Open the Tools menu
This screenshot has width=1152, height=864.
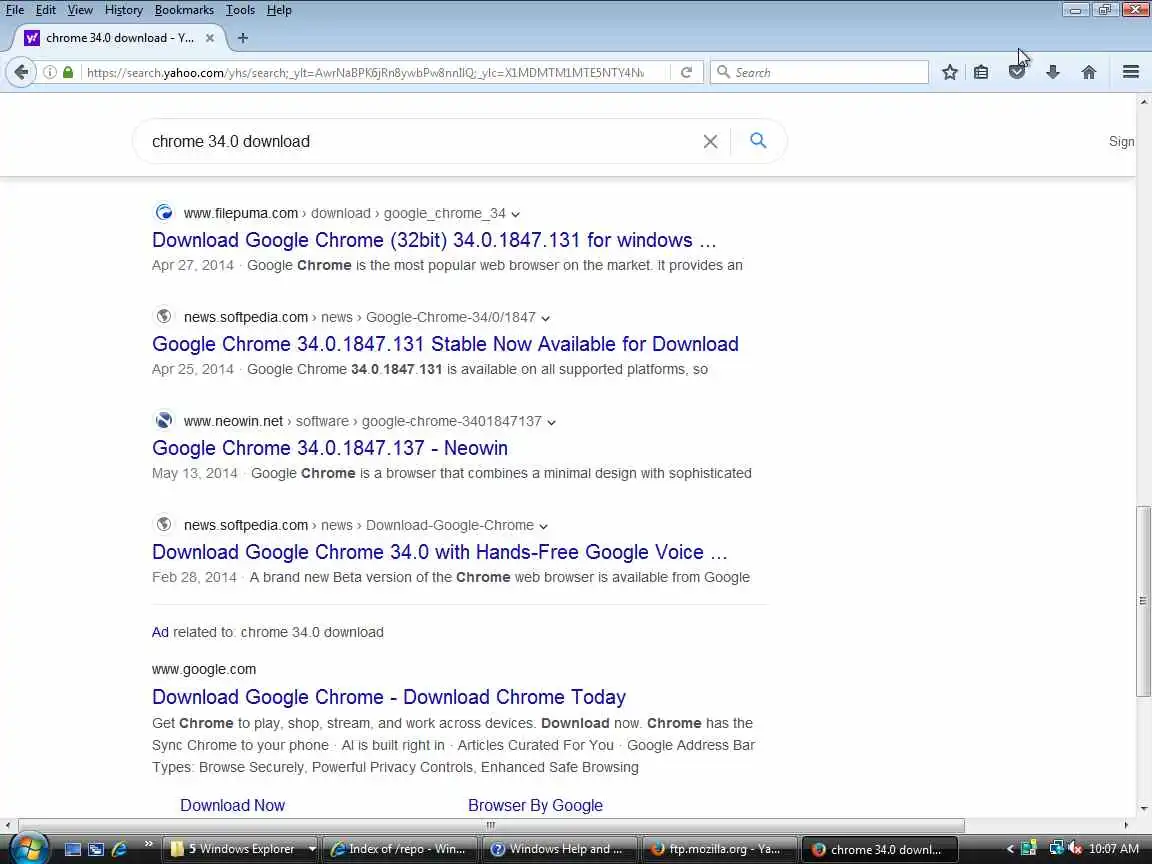point(240,10)
